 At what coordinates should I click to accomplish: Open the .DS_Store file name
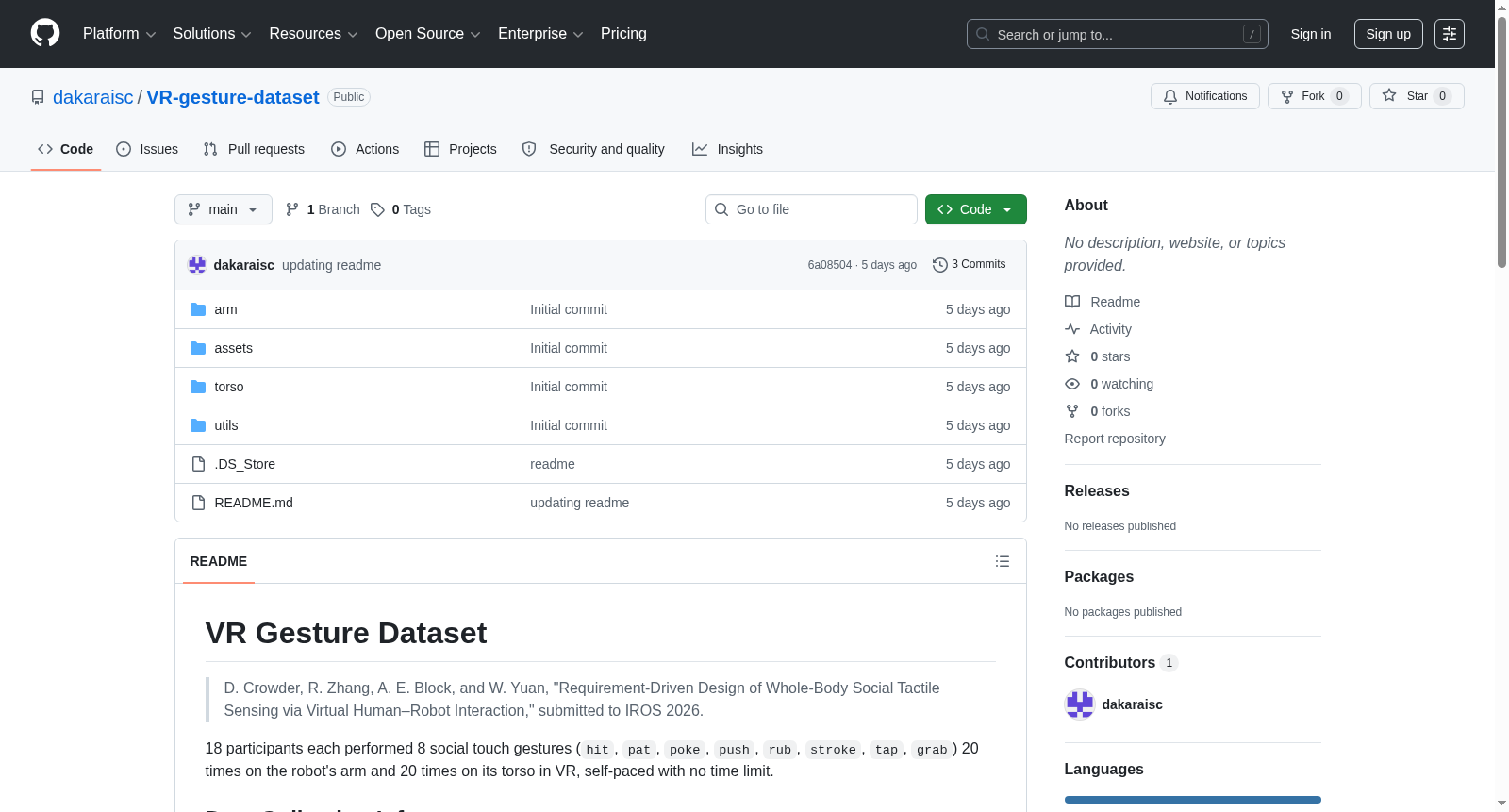[x=245, y=464]
